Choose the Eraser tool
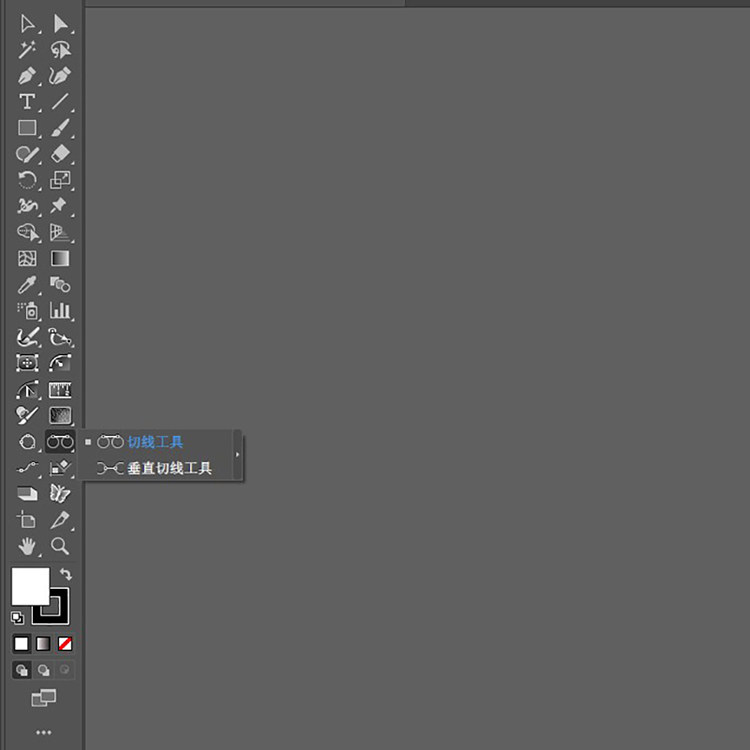This screenshot has height=750, width=750. click(x=60, y=154)
